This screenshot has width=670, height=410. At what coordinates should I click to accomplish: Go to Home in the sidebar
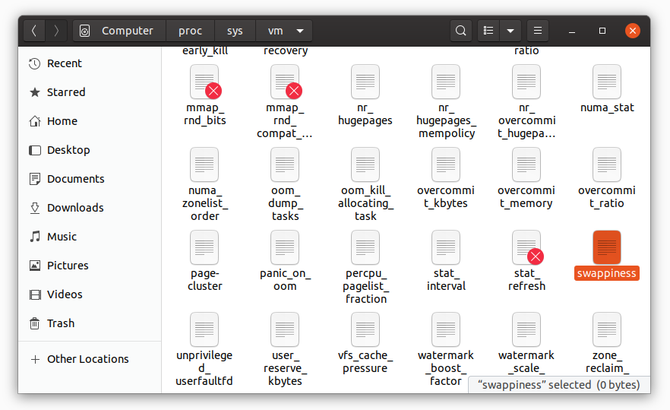pos(90,121)
